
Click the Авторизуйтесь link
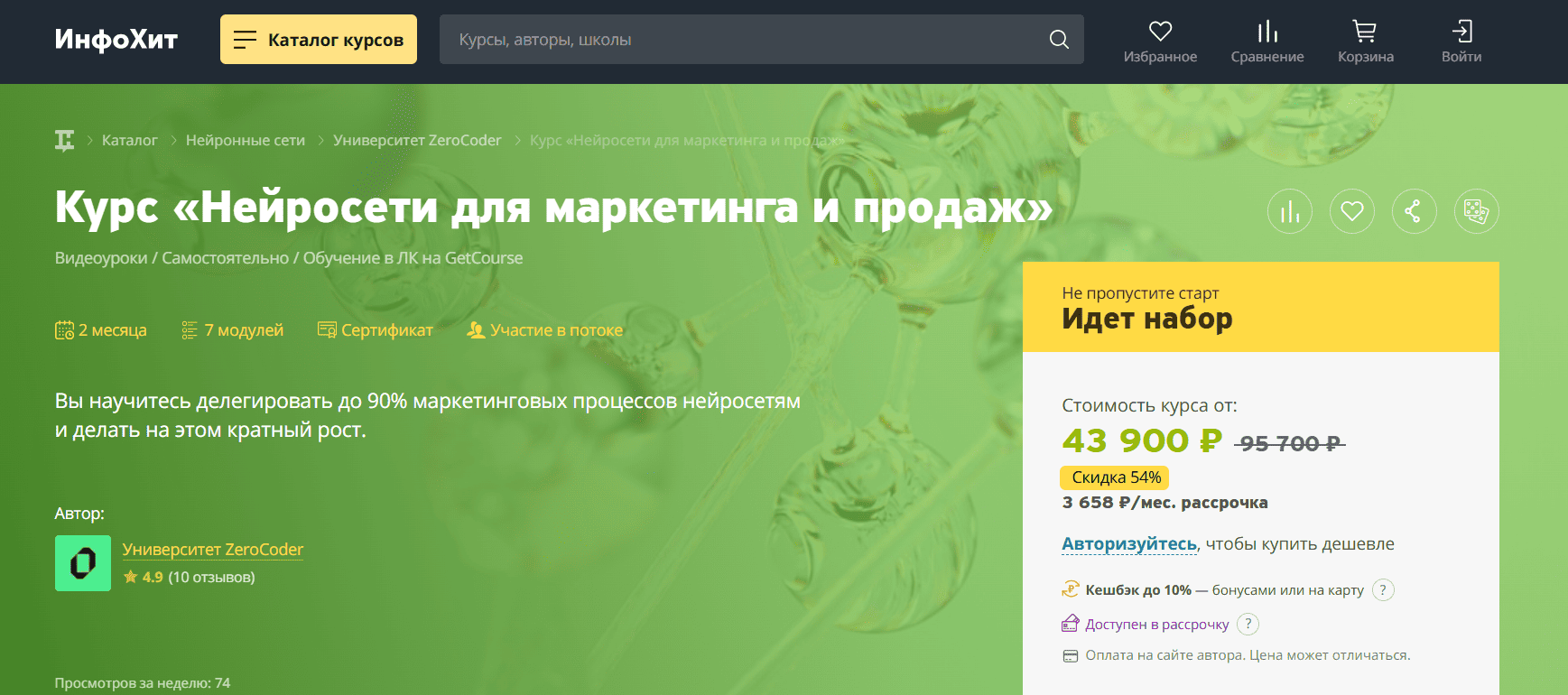coord(1129,544)
